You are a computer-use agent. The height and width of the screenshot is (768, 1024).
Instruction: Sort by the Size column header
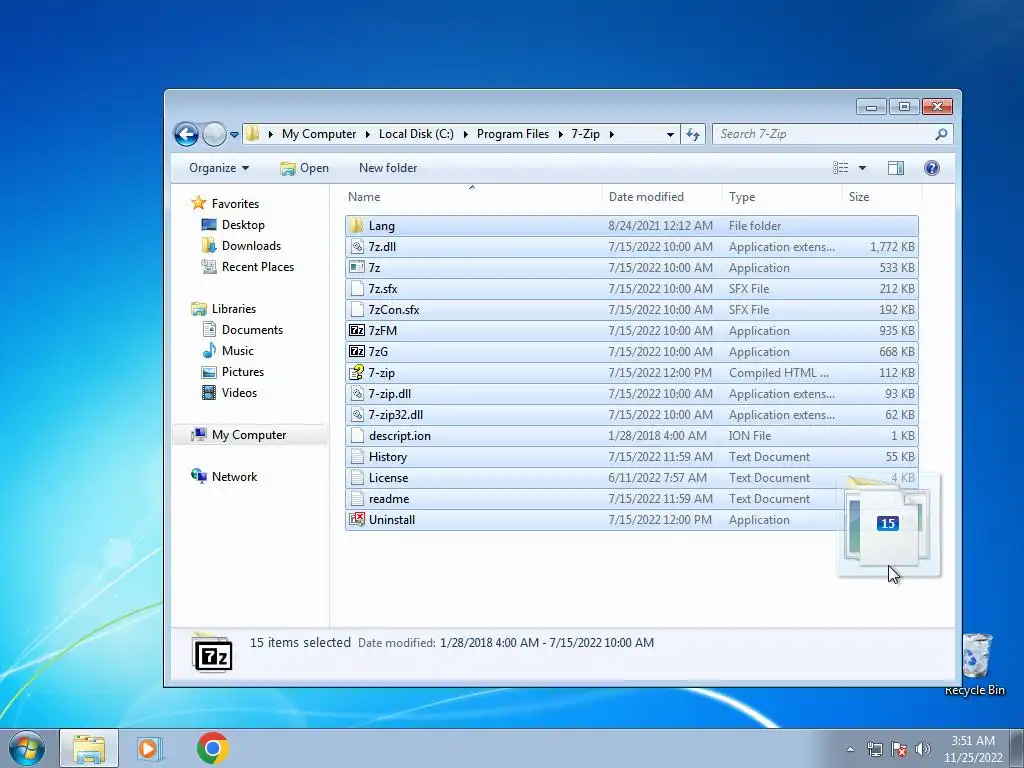point(882,197)
